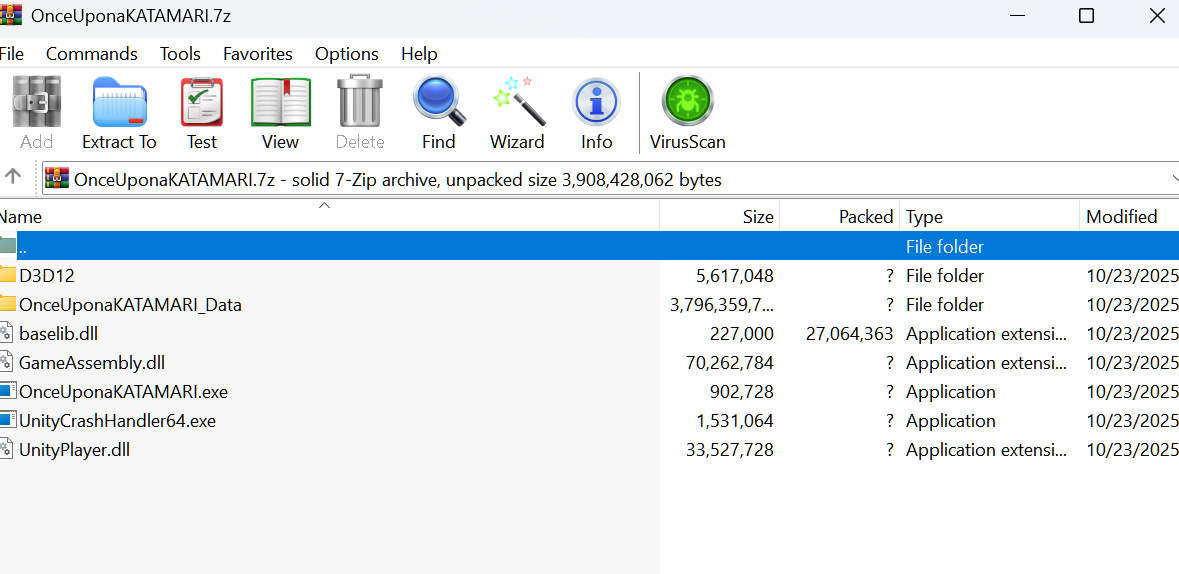Select UnityCrashHandler64.exe file name
This screenshot has height=574, width=1179.
pyautogui.click(x=117, y=421)
